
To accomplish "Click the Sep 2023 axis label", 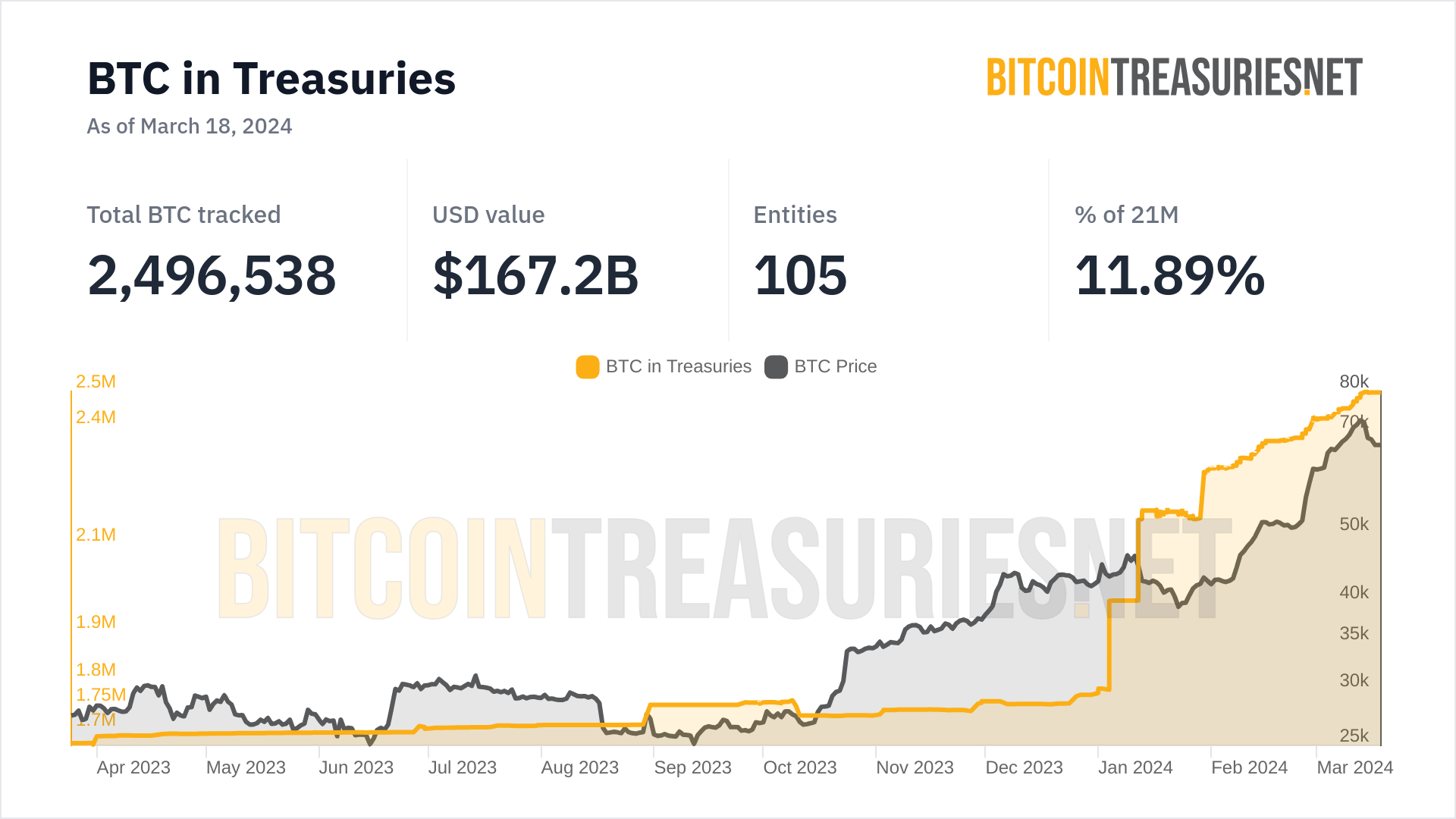I will click(692, 768).
